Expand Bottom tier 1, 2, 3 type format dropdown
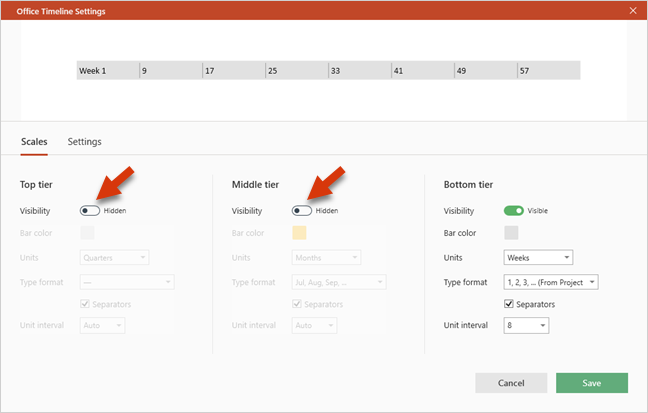This screenshot has width=648, height=413. coord(551,282)
